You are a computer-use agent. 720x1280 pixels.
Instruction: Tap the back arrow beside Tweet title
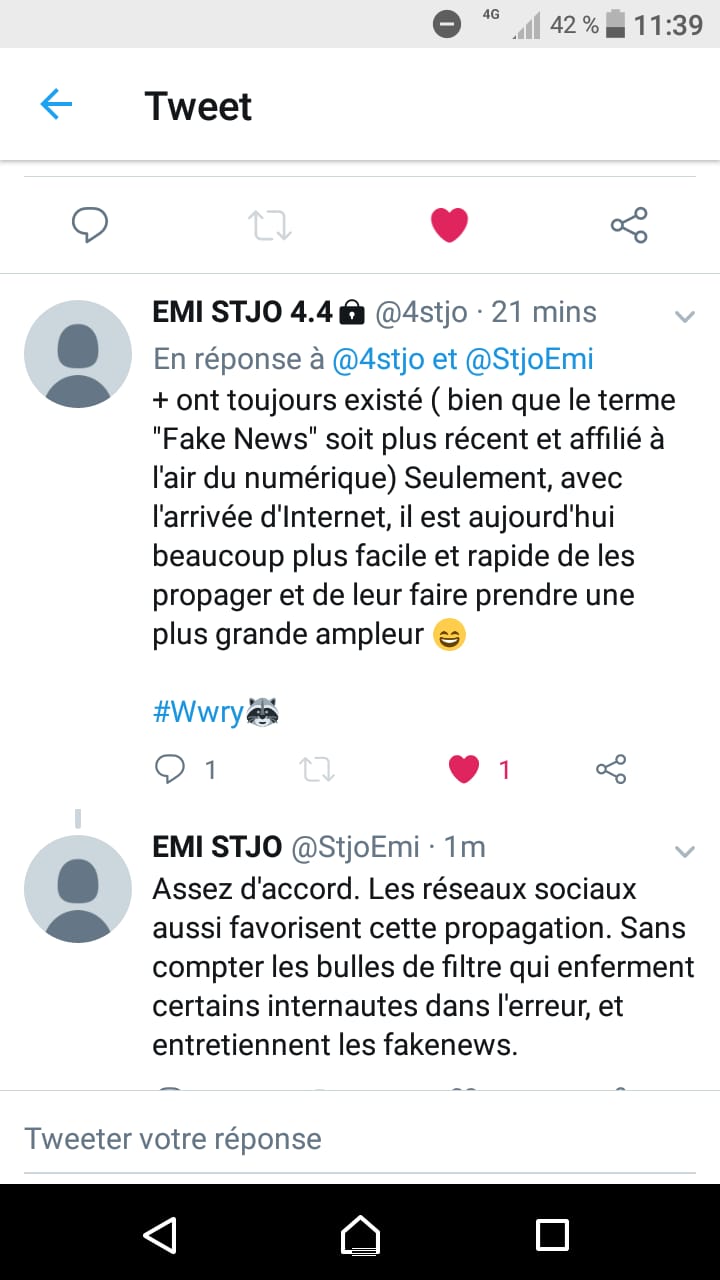coord(56,104)
